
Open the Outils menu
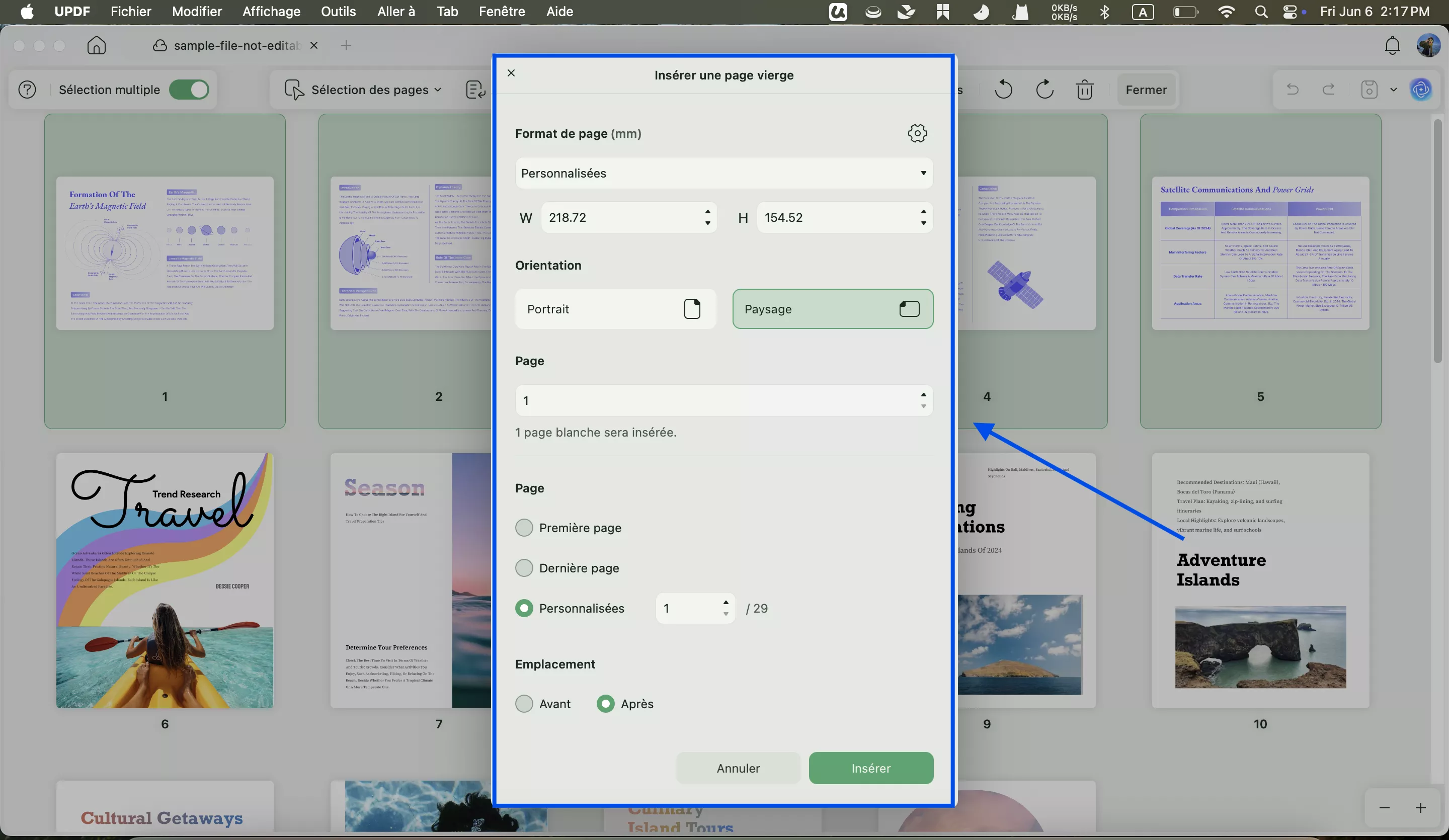coord(338,12)
